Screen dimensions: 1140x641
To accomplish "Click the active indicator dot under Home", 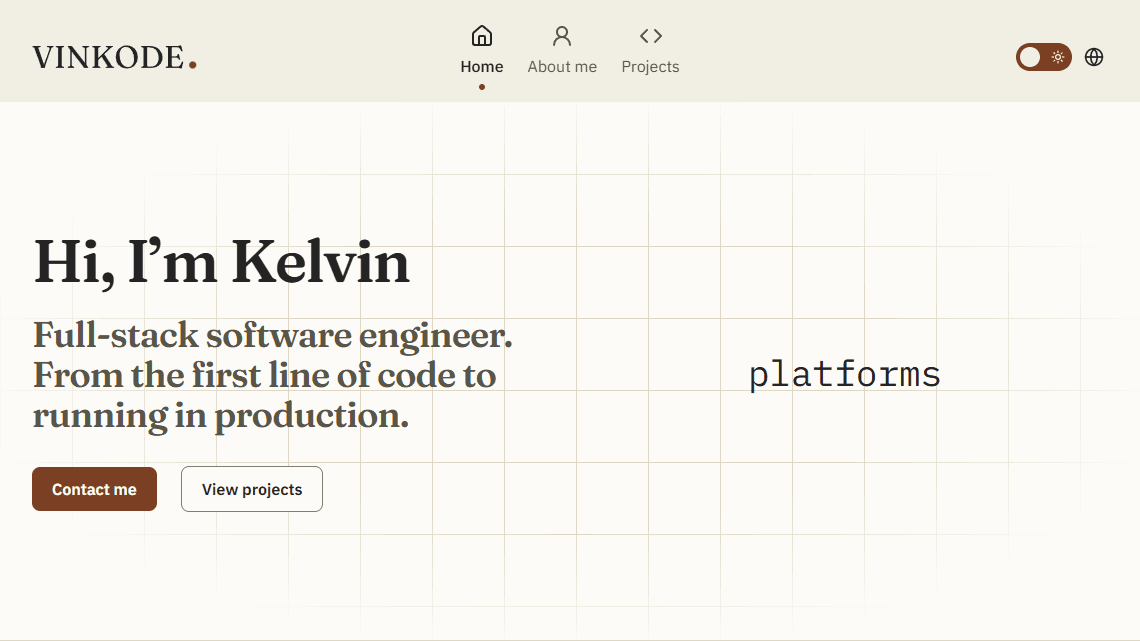I will click(481, 87).
